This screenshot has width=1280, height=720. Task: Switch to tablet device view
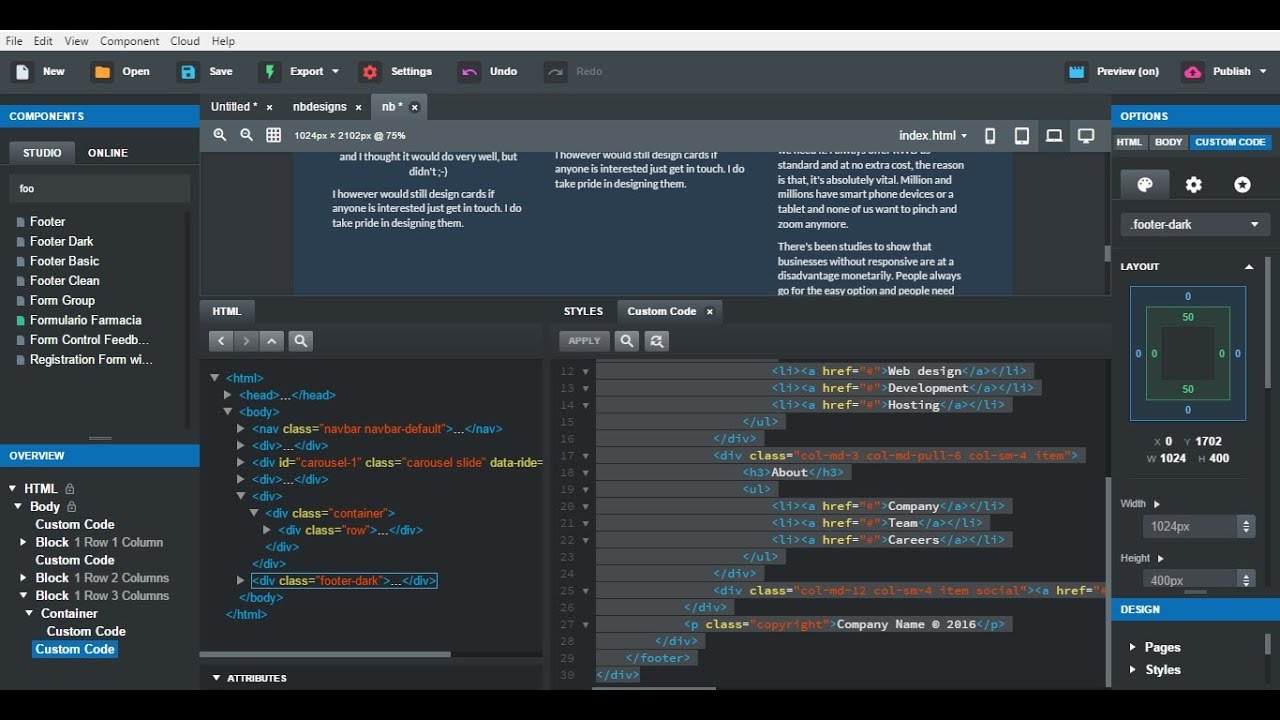1022,136
